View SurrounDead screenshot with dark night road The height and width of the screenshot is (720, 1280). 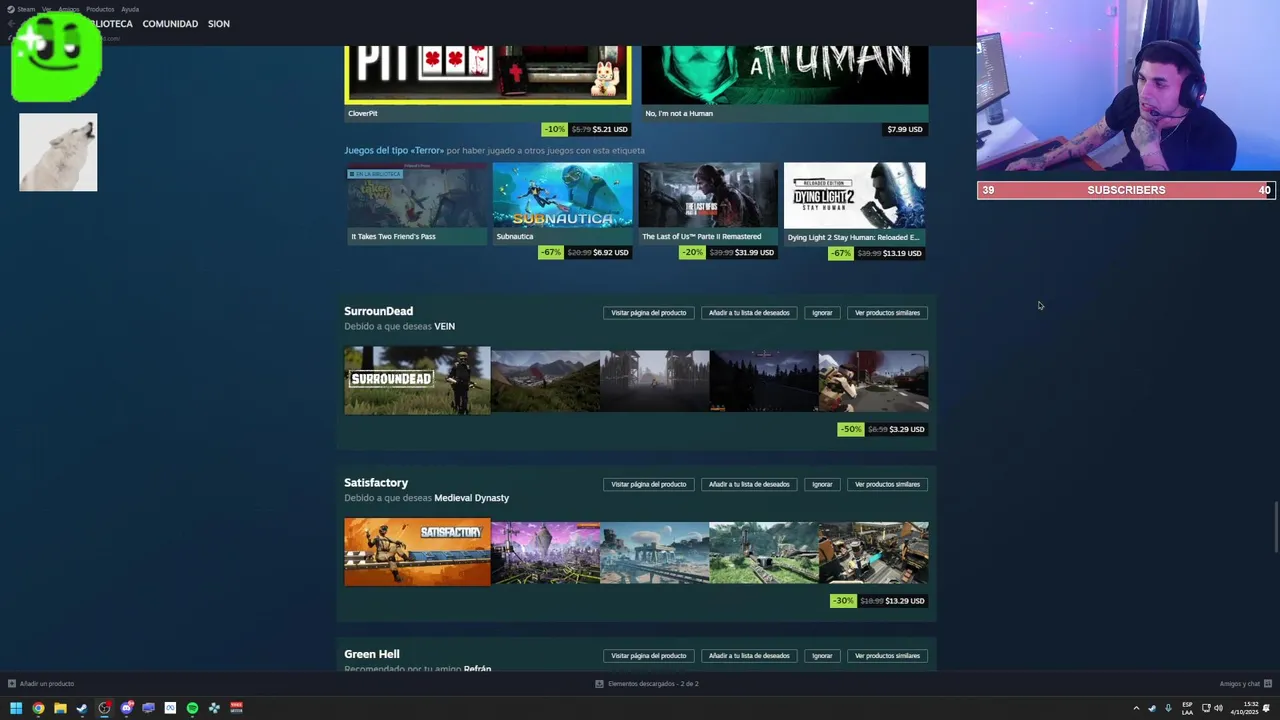tap(764, 381)
